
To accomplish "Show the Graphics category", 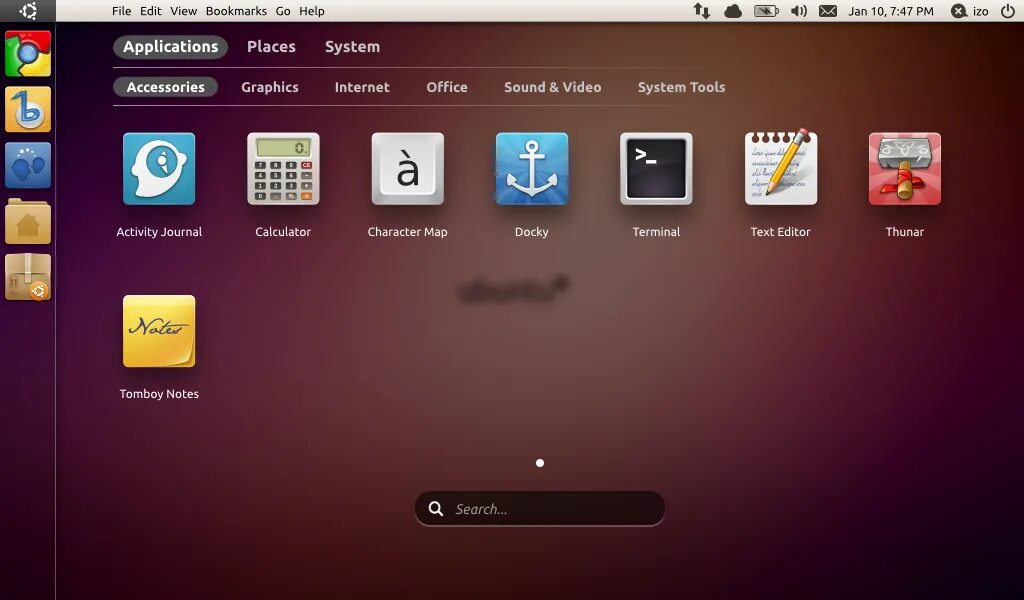I will tap(270, 87).
